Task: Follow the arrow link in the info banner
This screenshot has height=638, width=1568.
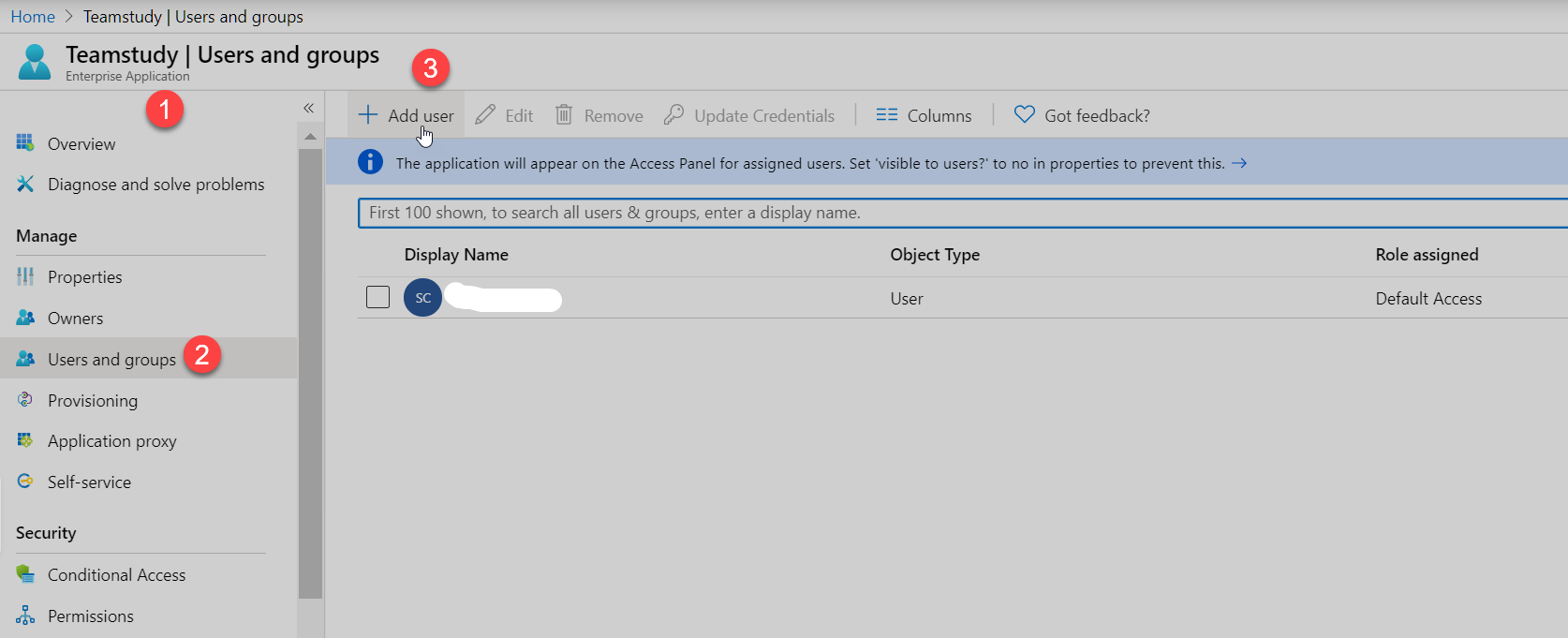Action: tap(1239, 163)
